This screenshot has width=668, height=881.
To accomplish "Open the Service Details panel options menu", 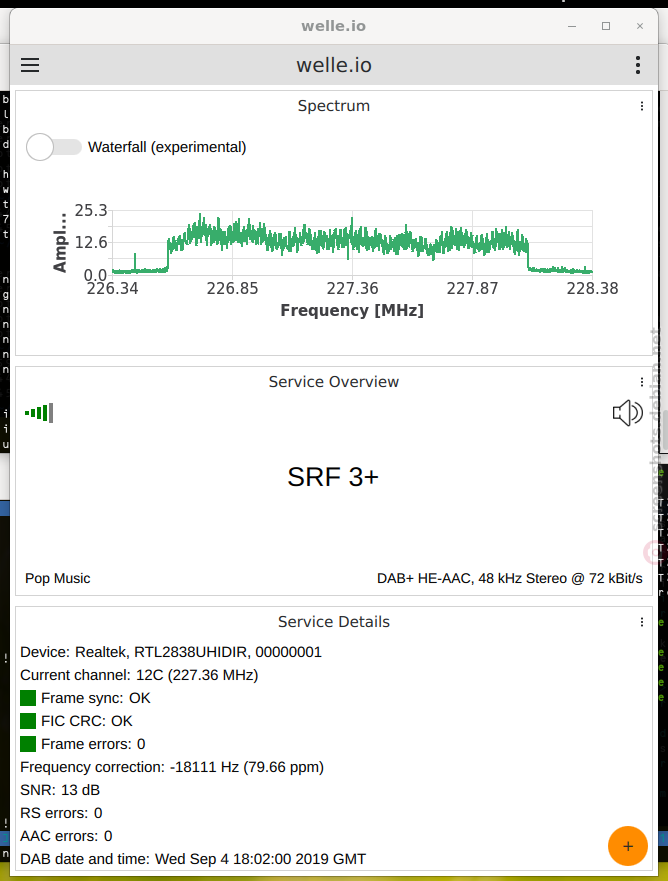I will (642, 622).
